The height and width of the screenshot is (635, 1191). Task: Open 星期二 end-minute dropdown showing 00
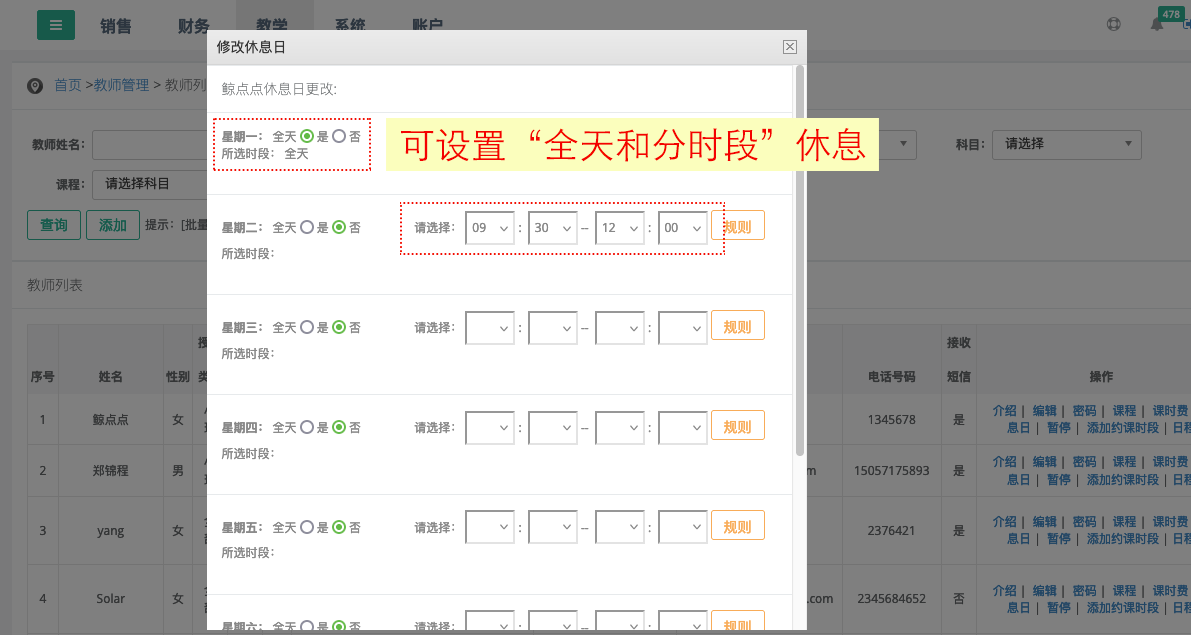(x=682, y=228)
